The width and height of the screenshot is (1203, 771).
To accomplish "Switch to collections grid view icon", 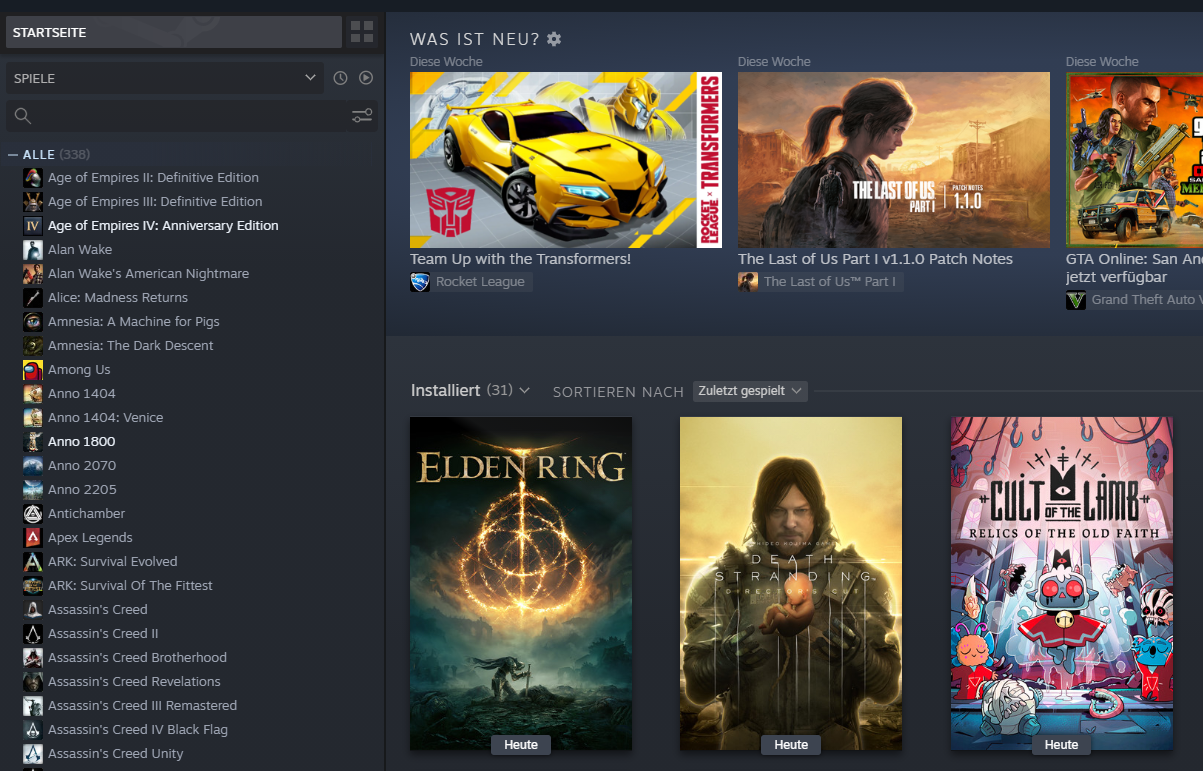I will coord(361,32).
